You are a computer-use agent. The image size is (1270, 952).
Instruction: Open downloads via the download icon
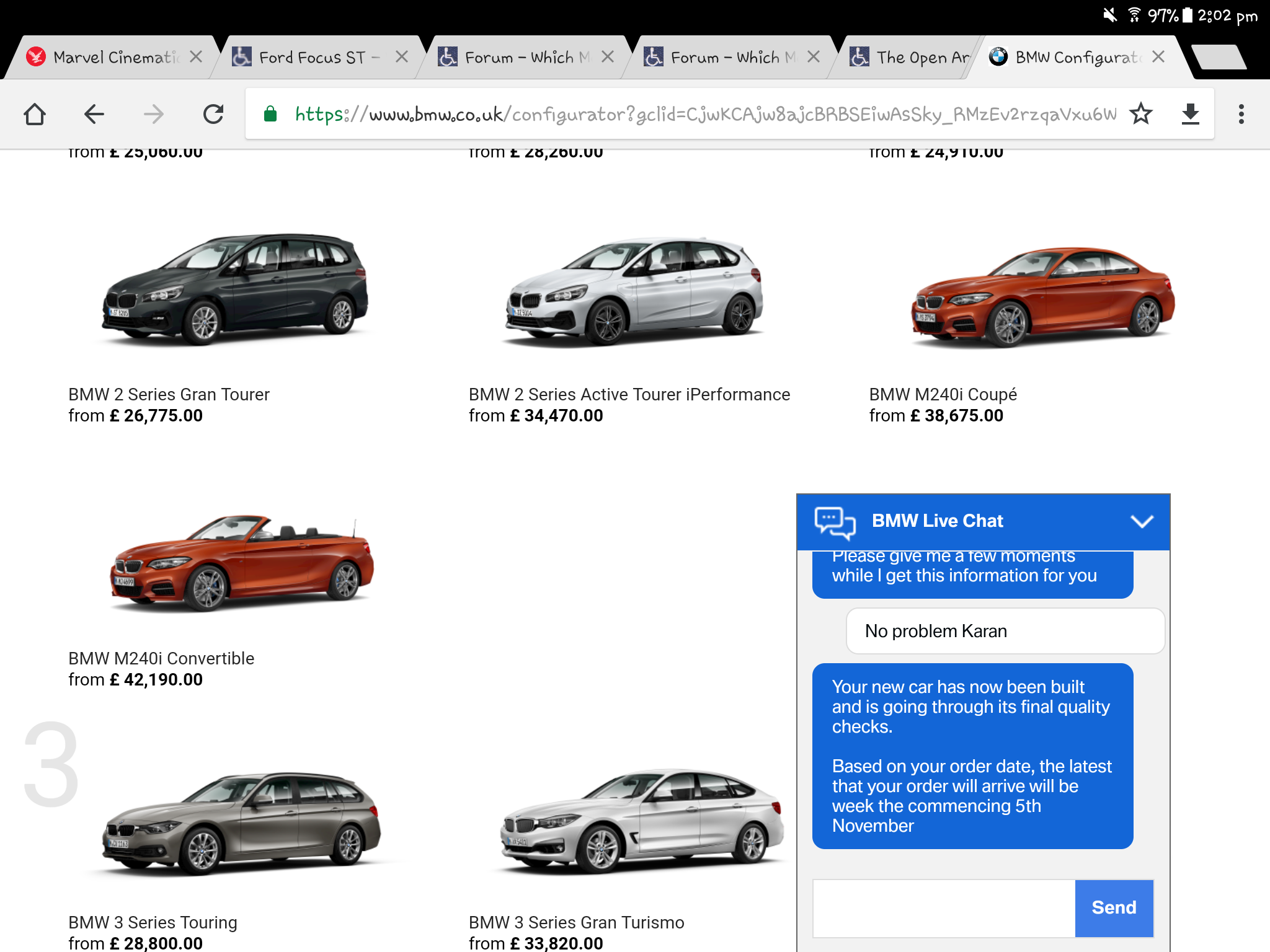point(1190,114)
